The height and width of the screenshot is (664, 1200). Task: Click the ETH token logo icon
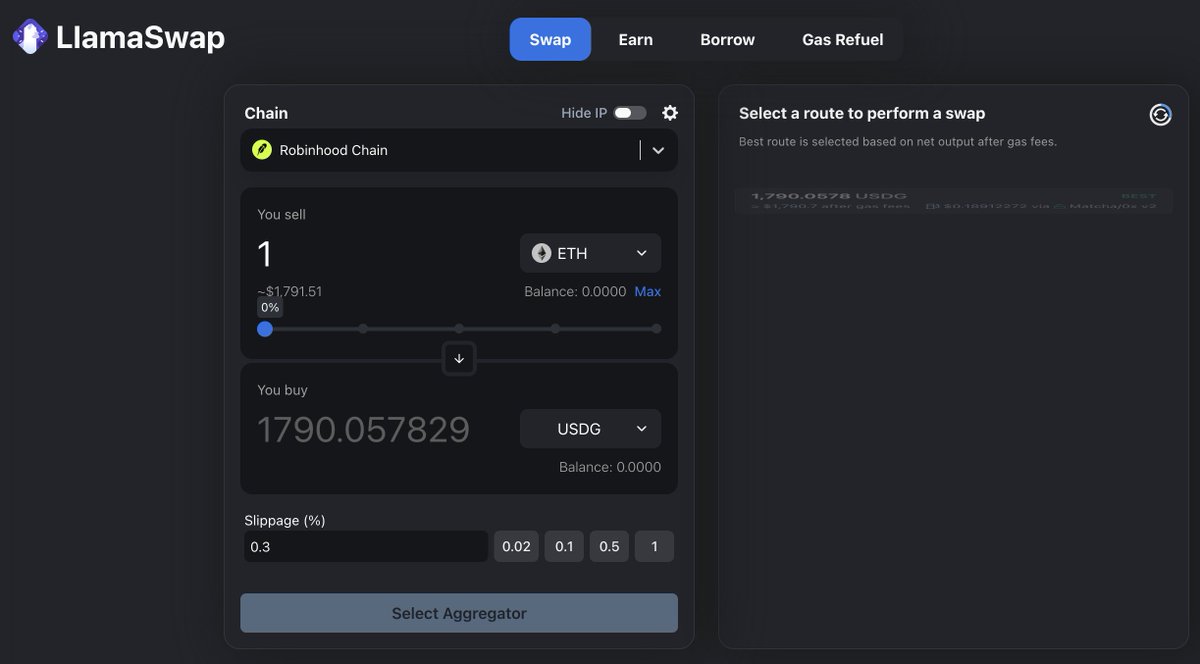click(x=541, y=253)
